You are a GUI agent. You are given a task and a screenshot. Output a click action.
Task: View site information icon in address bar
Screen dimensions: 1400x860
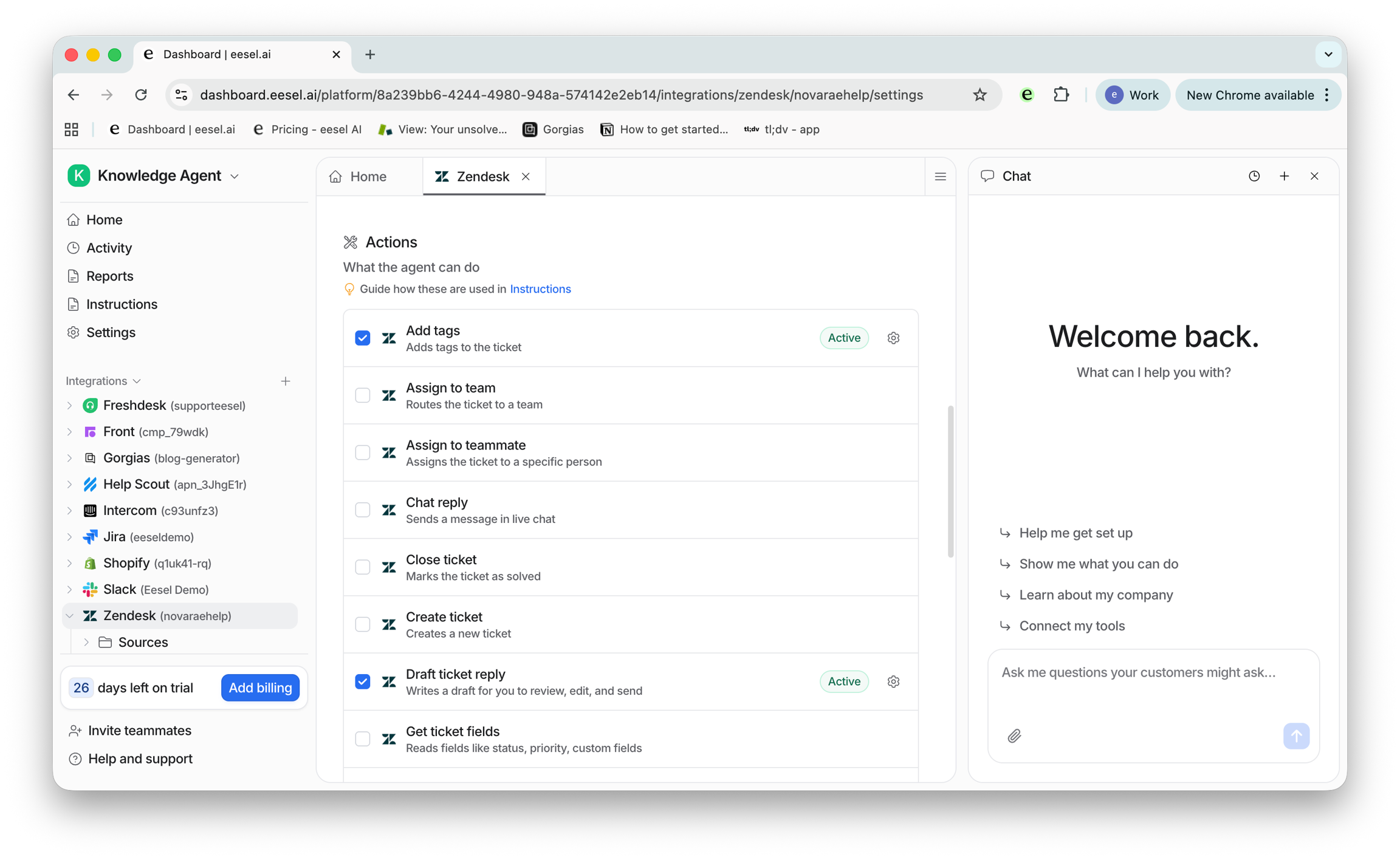pyautogui.click(x=182, y=95)
